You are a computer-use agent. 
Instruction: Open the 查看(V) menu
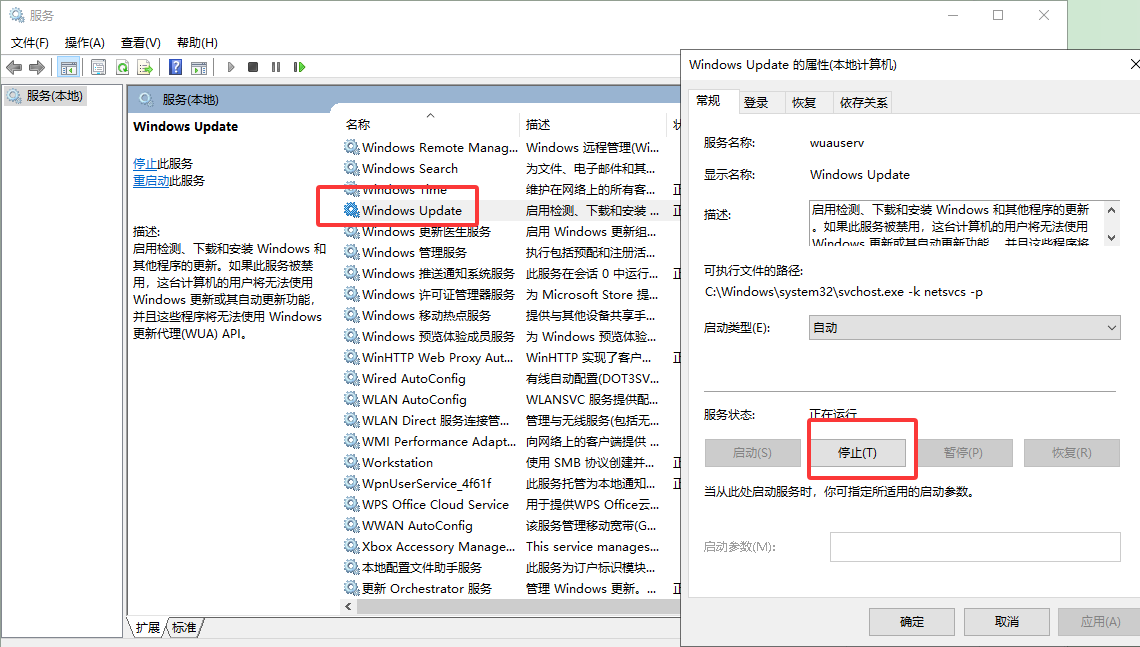(140, 43)
